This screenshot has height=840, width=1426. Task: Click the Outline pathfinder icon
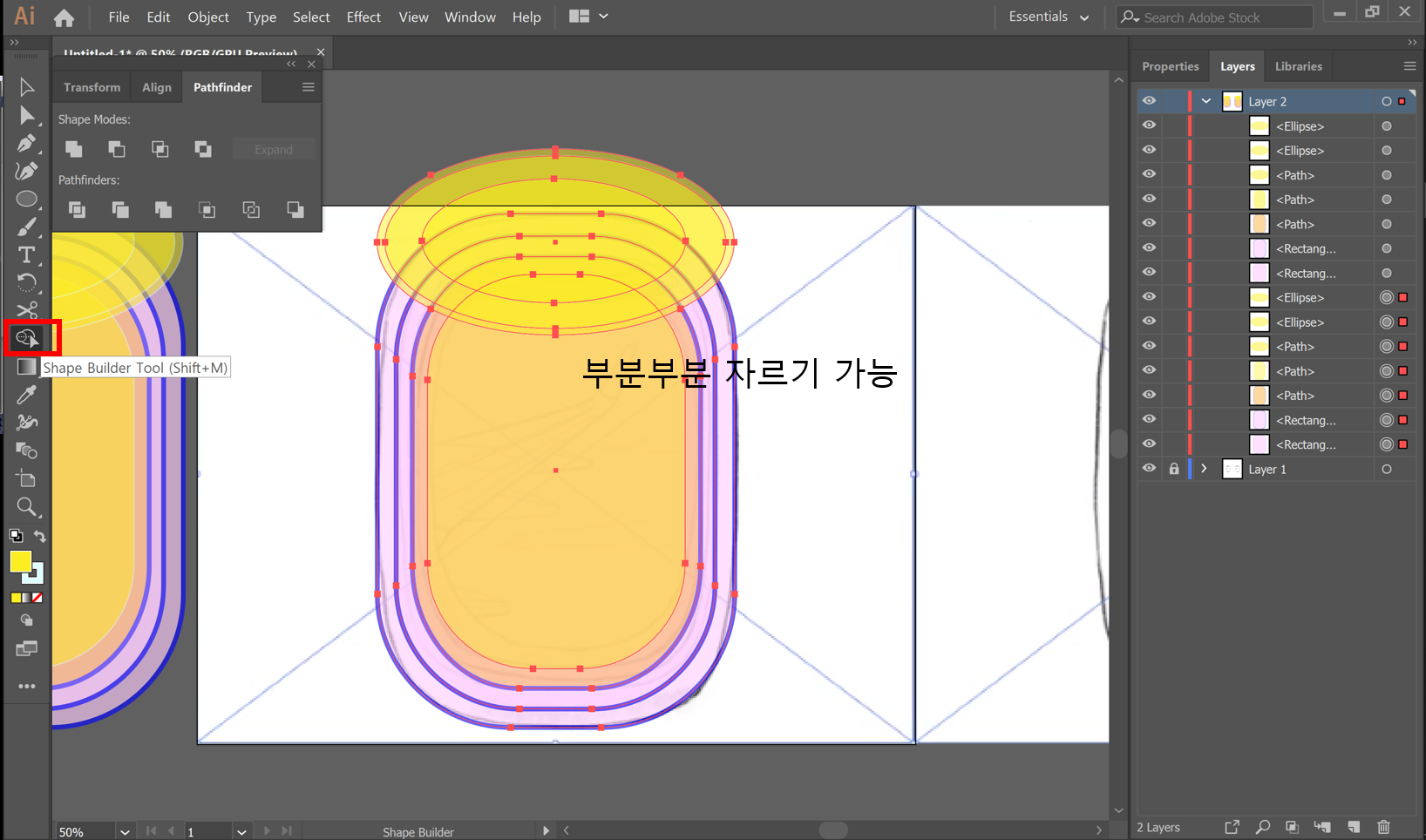click(251, 209)
